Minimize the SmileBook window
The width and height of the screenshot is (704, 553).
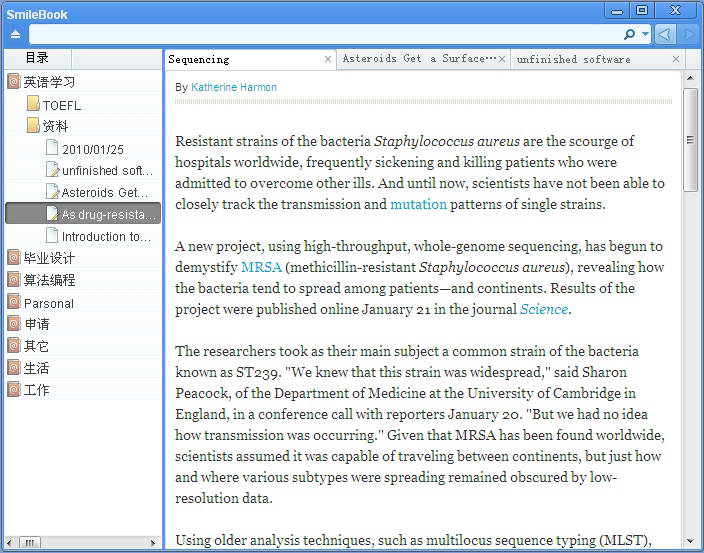617,10
